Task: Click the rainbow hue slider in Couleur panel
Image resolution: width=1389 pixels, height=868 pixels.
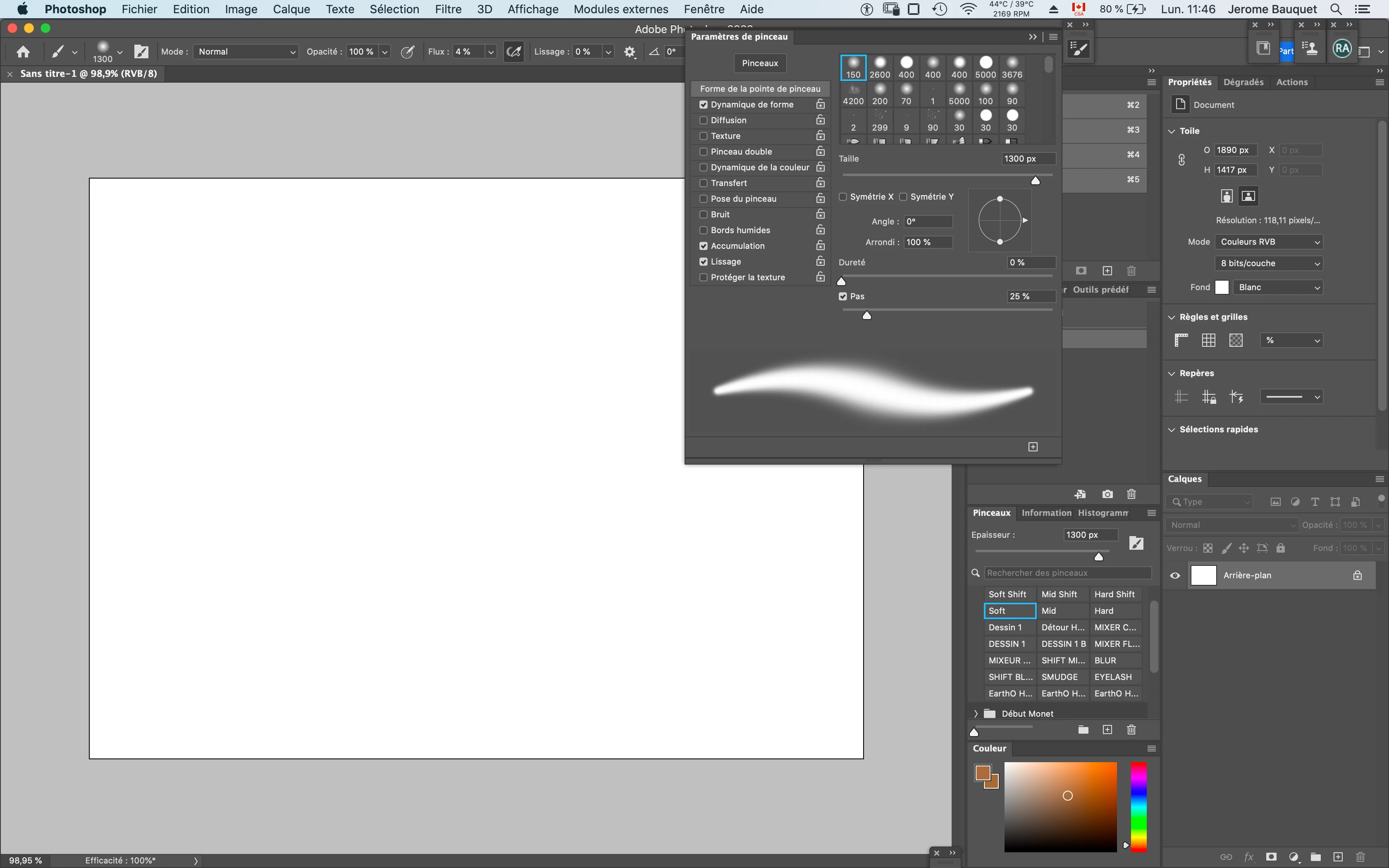Action: point(1138,806)
